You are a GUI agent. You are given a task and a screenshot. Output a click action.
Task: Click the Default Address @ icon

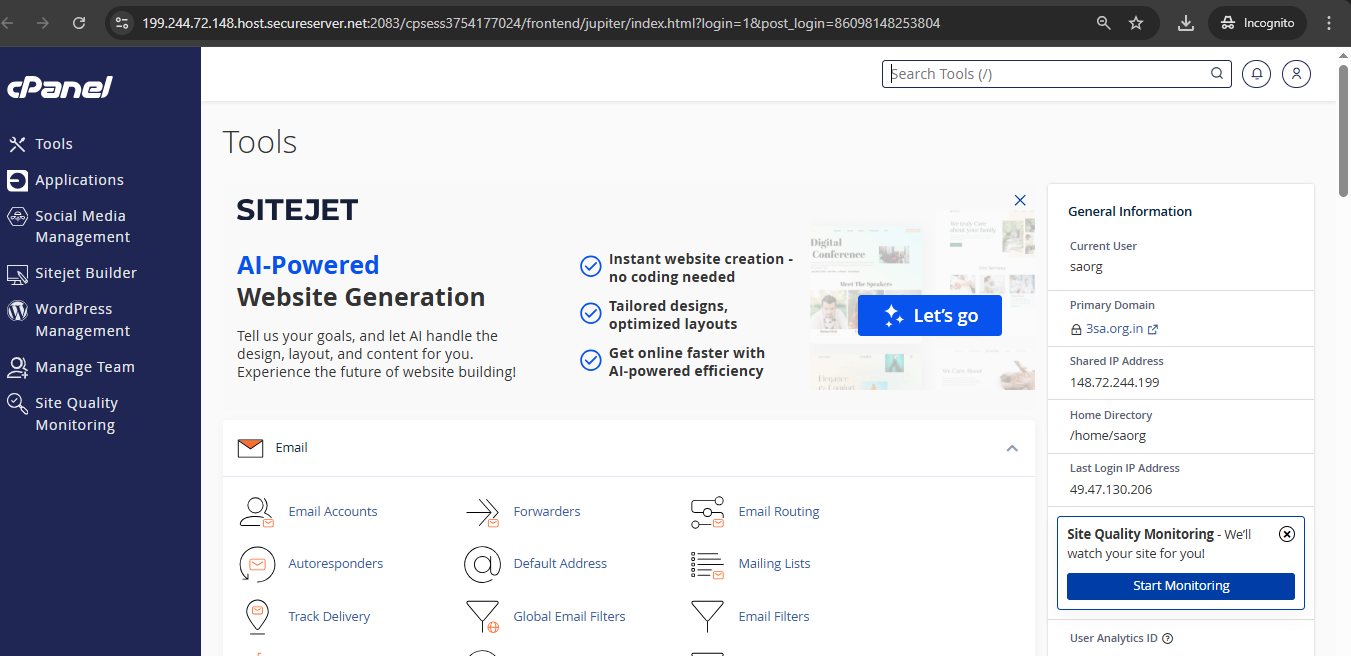(482, 564)
